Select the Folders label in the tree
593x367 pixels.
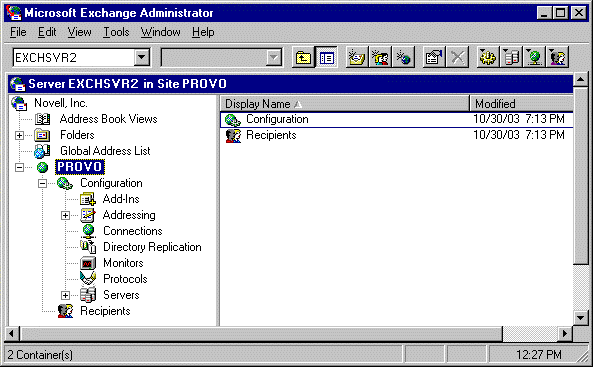click(77, 135)
